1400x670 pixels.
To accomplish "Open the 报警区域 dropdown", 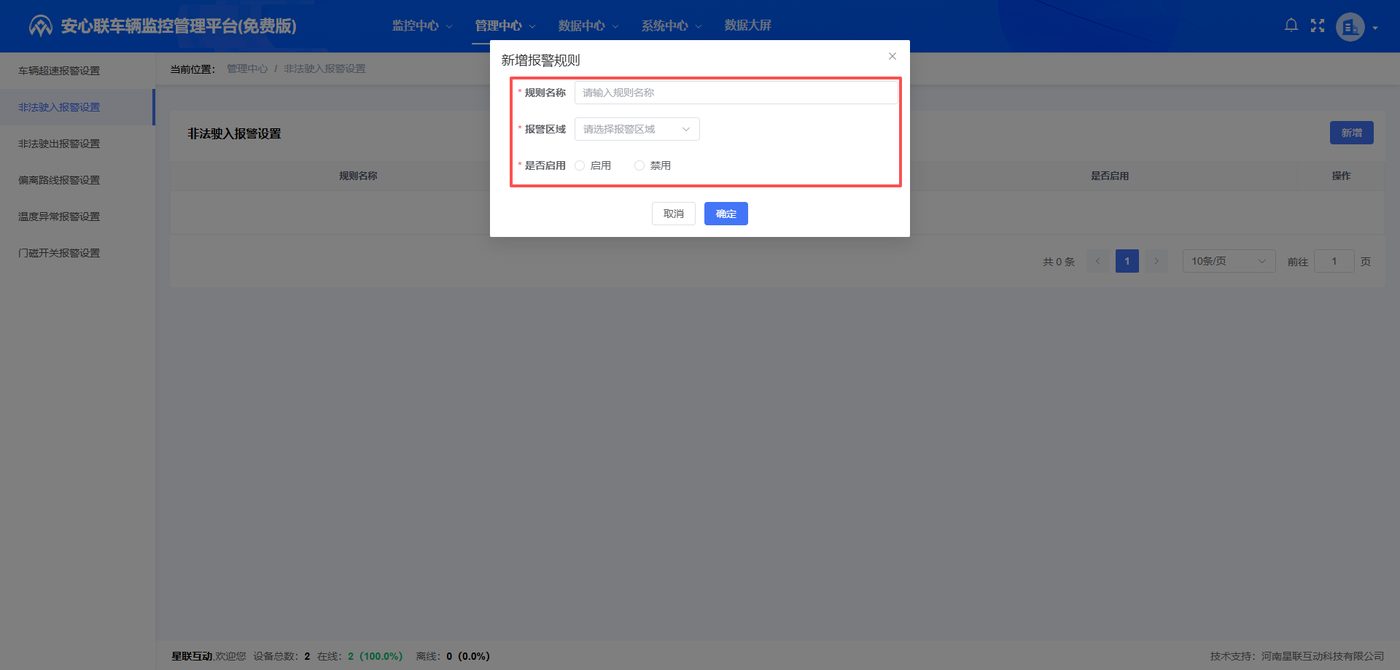I will 637,129.
